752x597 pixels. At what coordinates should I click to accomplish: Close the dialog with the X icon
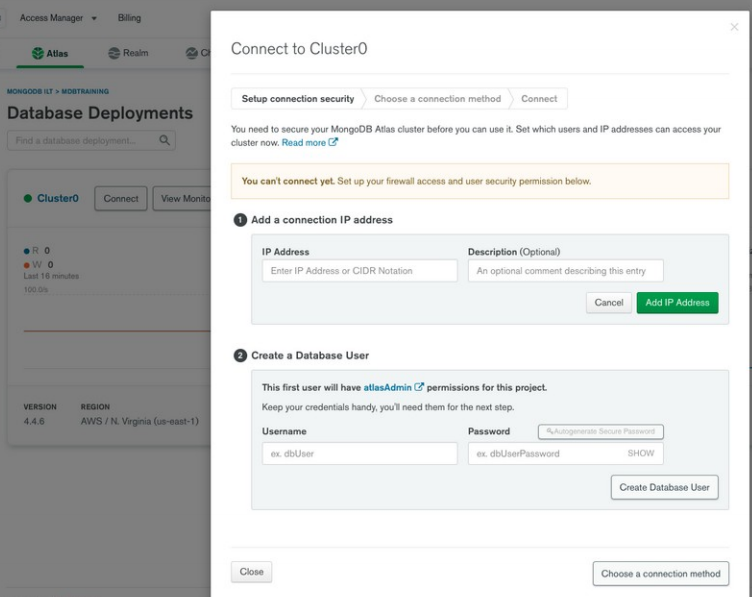point(735,27)
